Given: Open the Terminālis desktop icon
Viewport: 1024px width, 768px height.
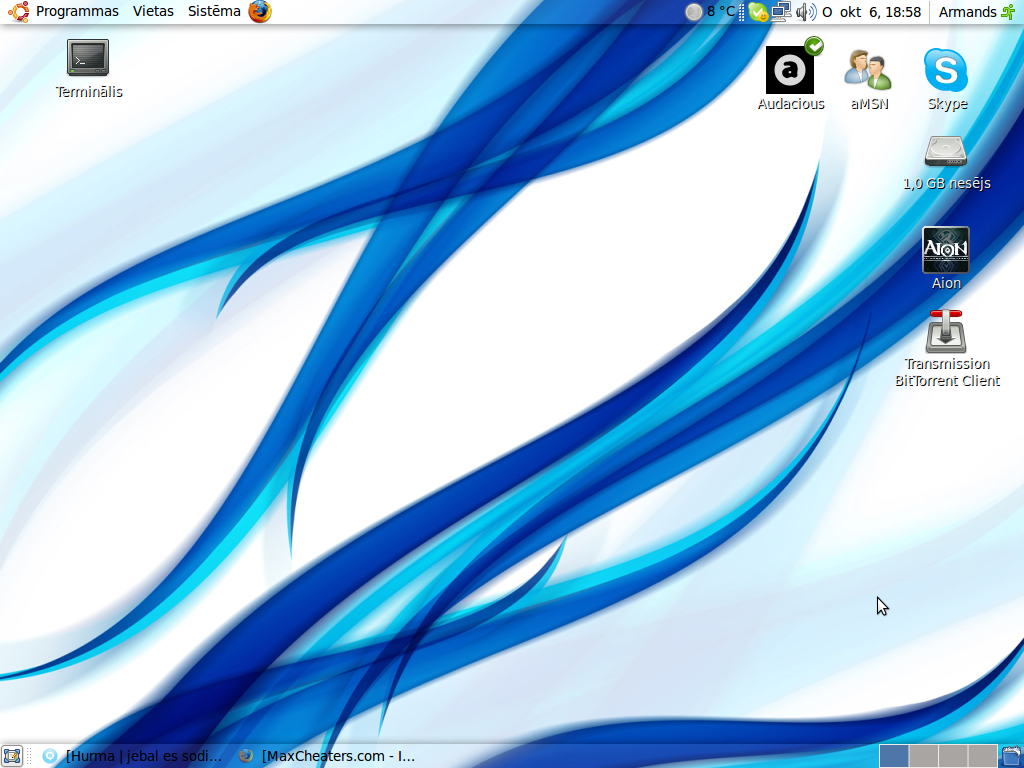Looking at the screenshot, I should (x=88, y=58).
